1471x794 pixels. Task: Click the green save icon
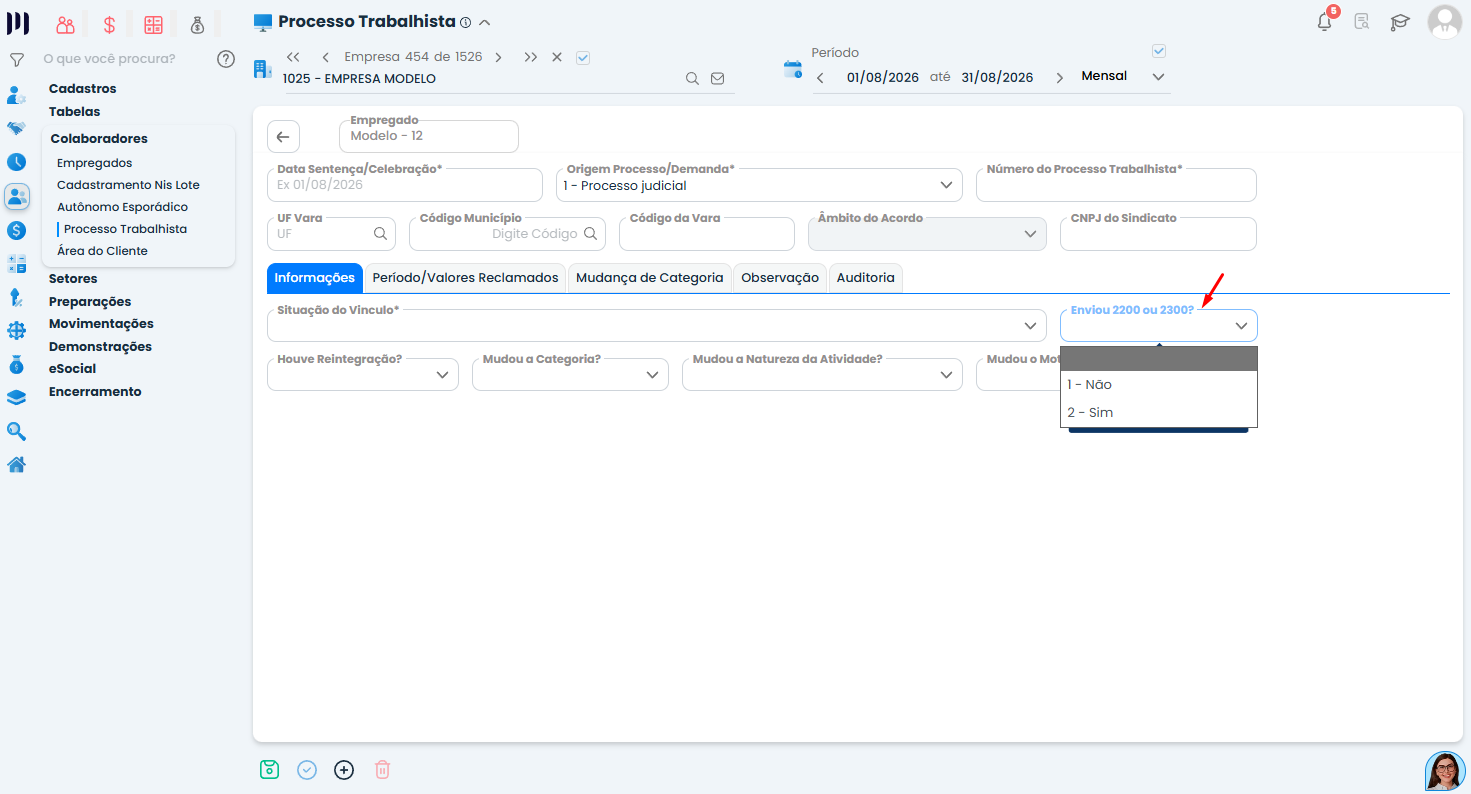pyautogui.click(x=269, y=769)
